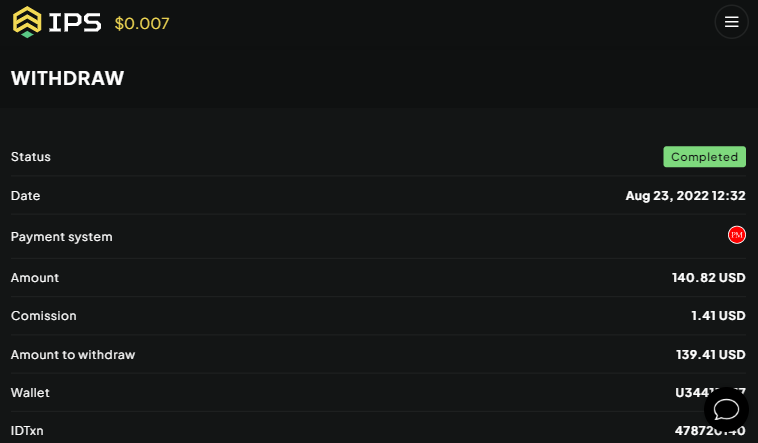758x443 pixels.
Task: Click the IPS gold logo icon
Action: (x=28, y=22)
